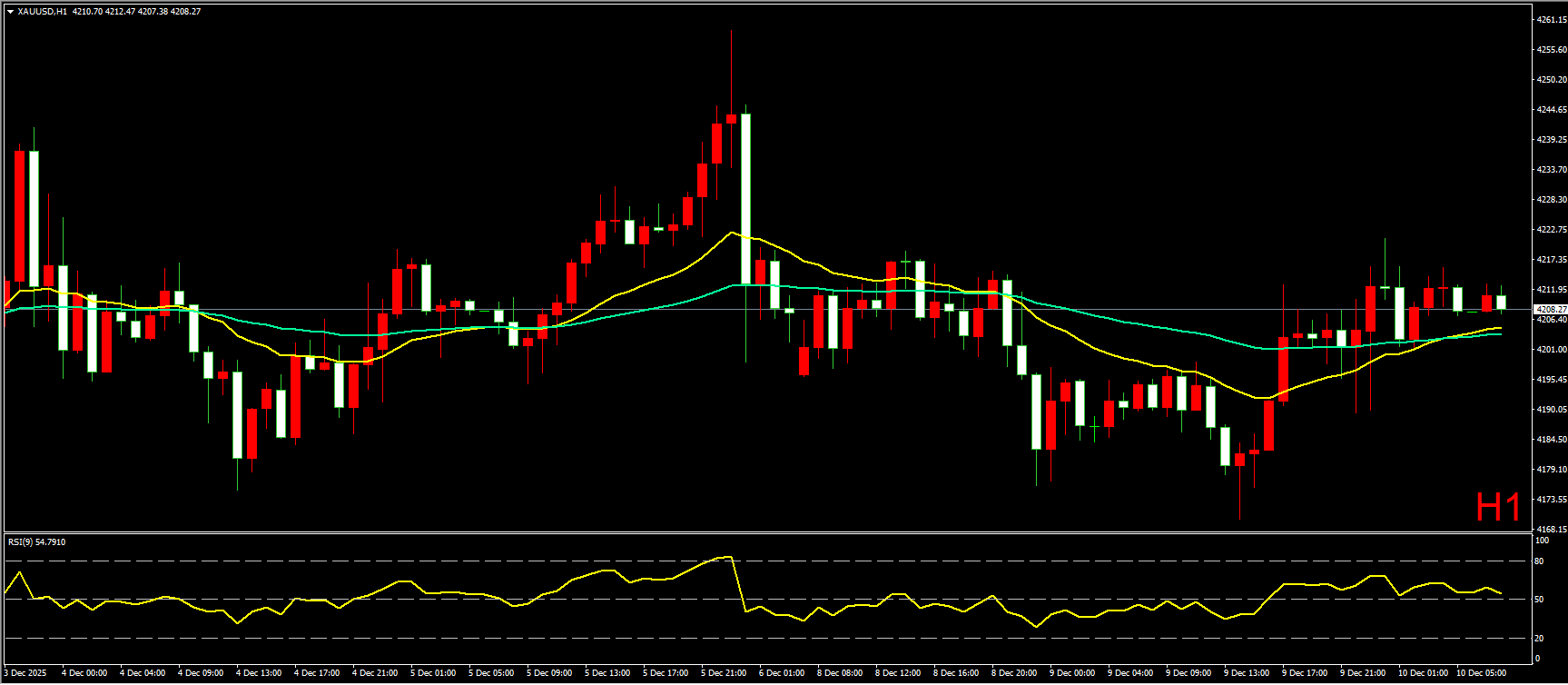Click the RSI 80 level on indicator scale
The height and width of the screenshot is (685, 1568).
1539,561
